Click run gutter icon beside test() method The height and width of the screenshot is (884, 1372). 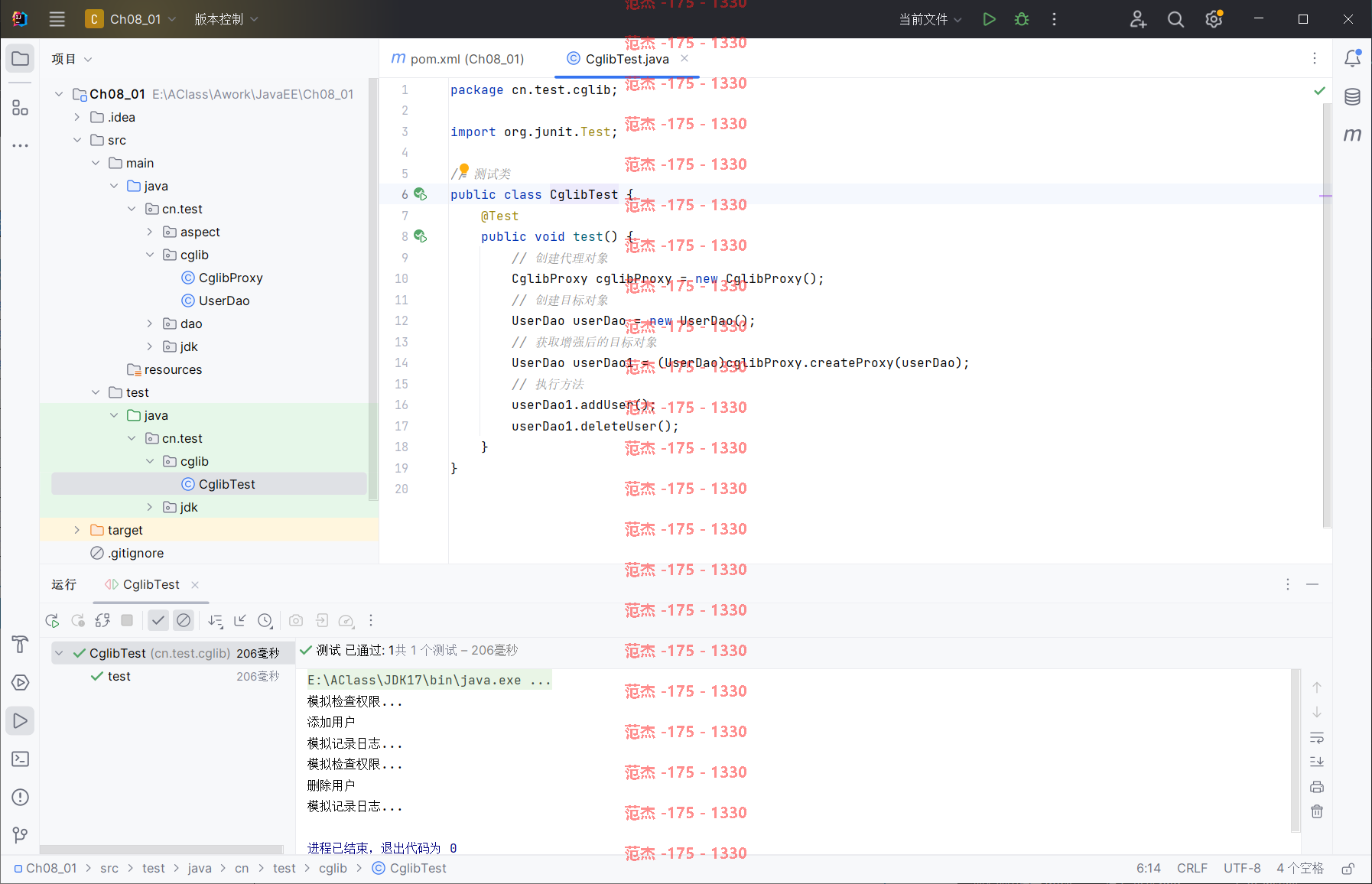point(421,236)
